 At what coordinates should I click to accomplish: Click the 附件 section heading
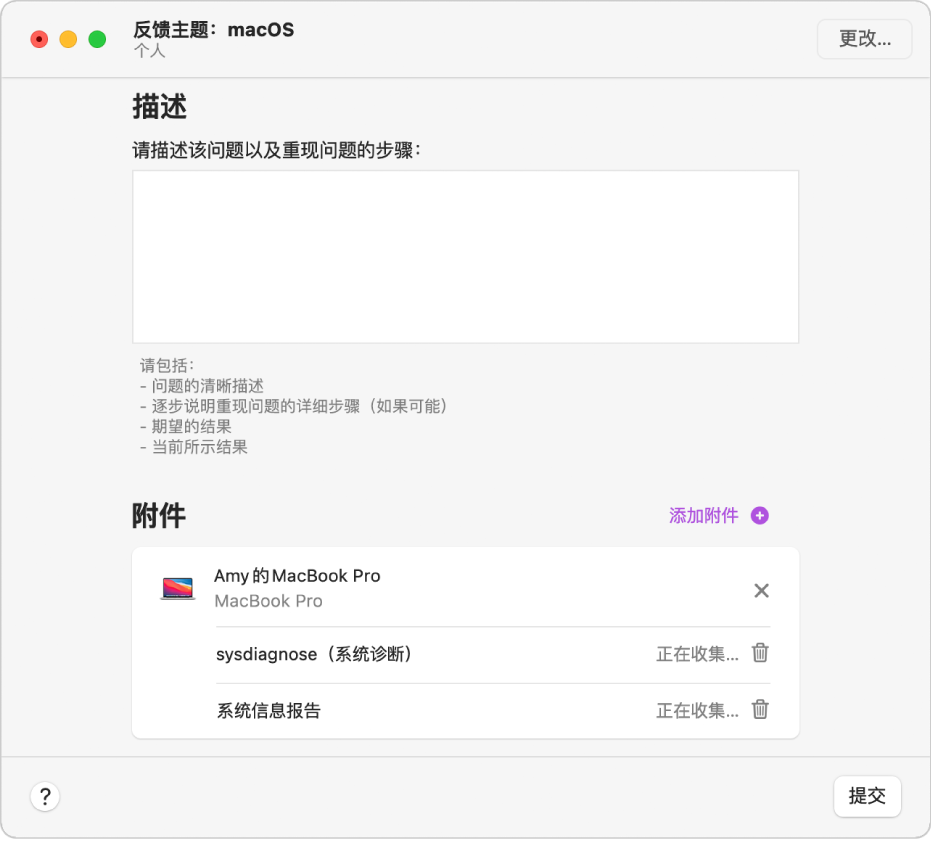point(159,516)
